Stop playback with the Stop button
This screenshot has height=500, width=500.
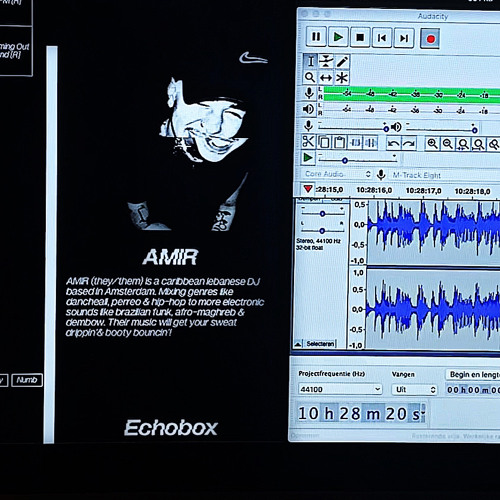click(x=360, y=37)
